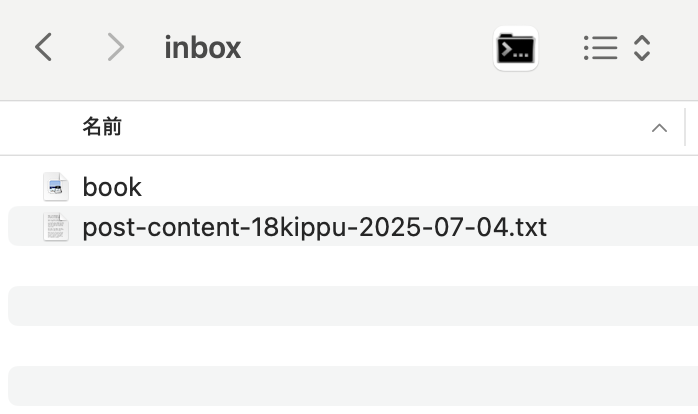Click the empty header space right of 名前
The width and height of the screenshot is (698, 414).
(x=383, y=128)
